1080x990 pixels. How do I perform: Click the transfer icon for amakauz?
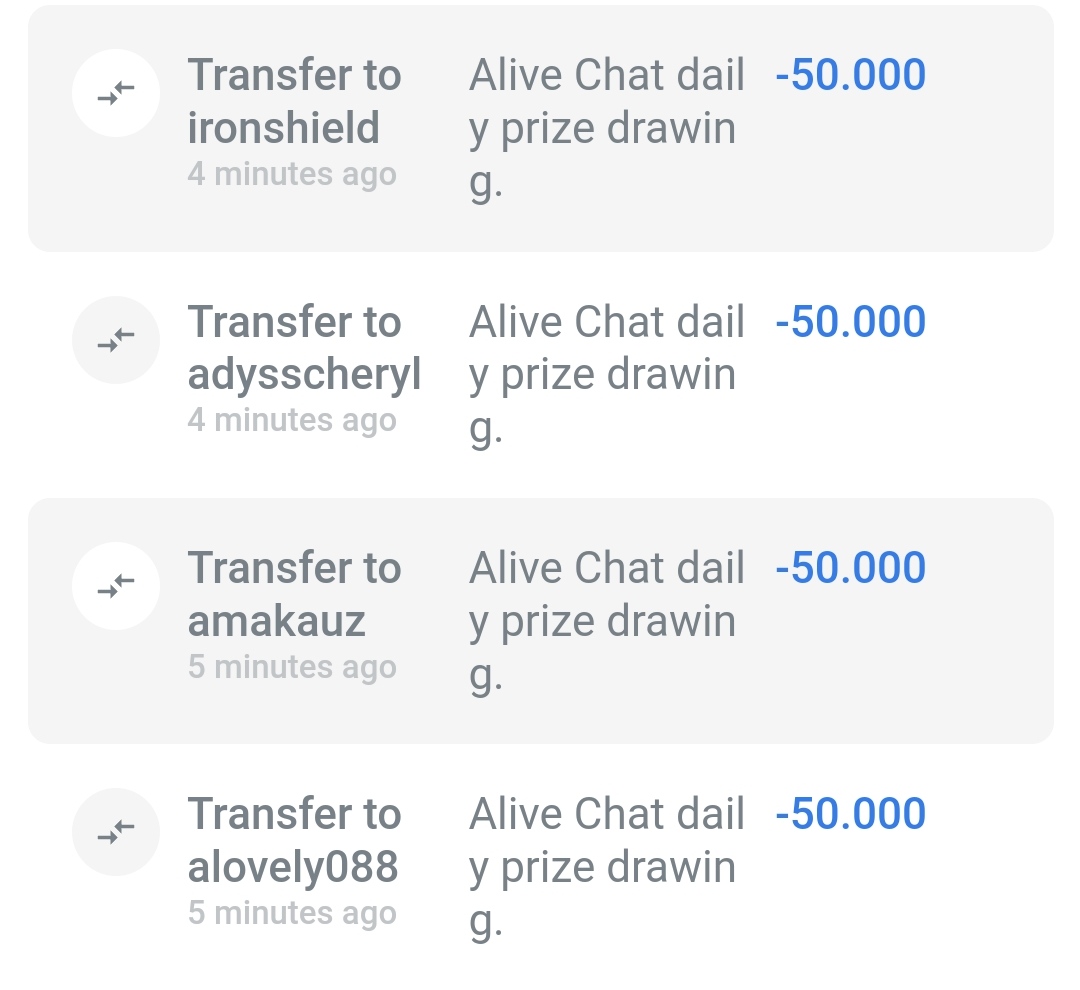pyautogui.click(x=116, y=586)
